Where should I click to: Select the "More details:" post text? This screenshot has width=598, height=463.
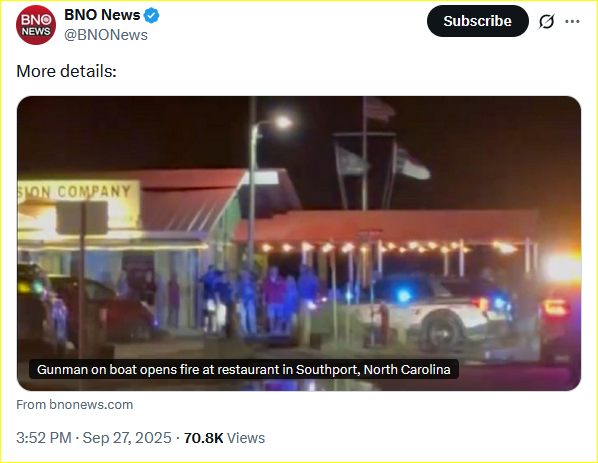66,71
